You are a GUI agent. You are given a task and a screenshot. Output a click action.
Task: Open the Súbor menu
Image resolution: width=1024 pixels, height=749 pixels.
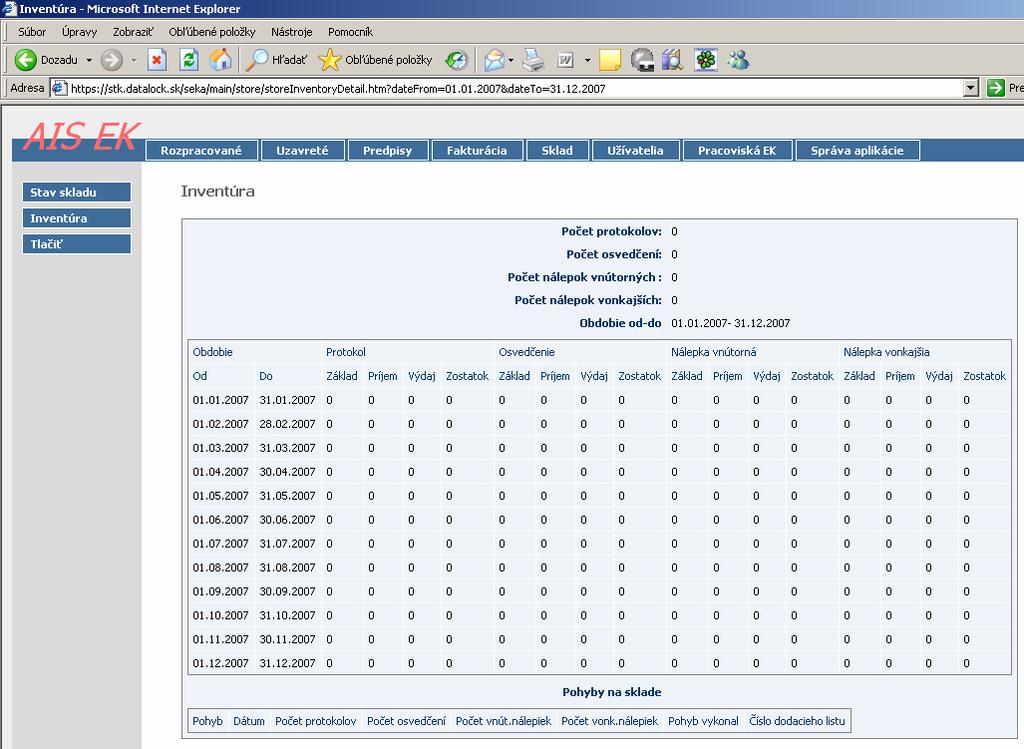32,32
